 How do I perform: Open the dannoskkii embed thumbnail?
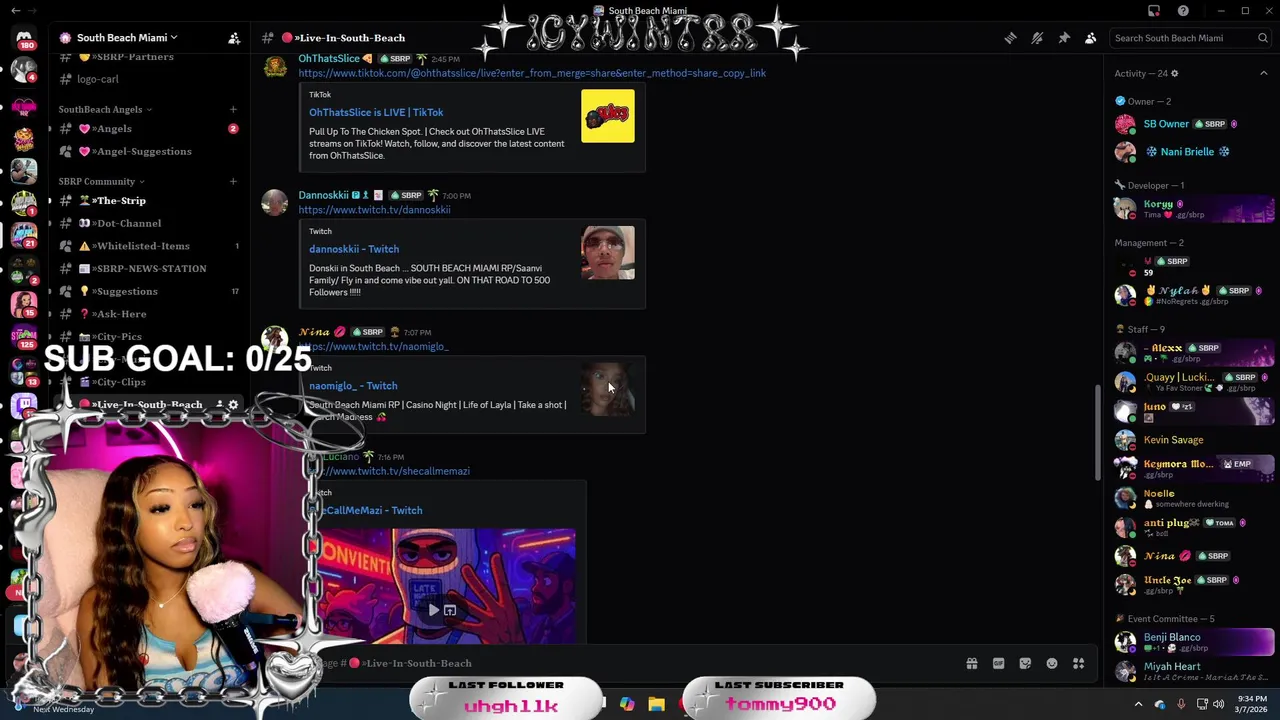[608, 253]
